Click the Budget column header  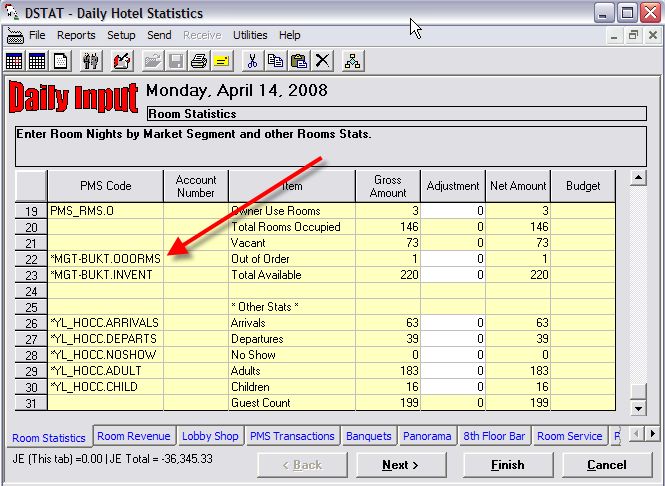pyautogui.click(x=583, y=186)
